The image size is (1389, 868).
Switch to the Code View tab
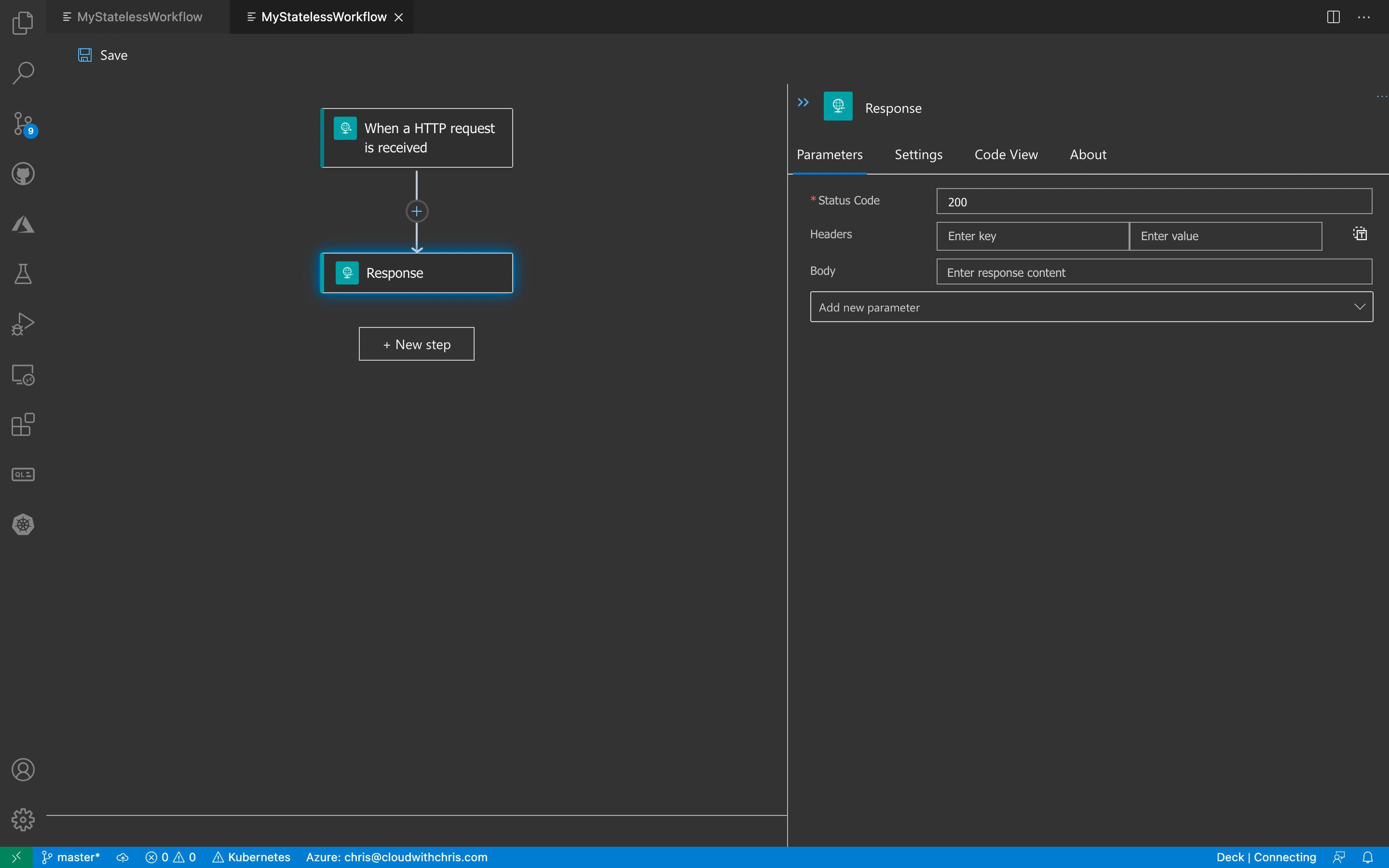coord(1006,154)
